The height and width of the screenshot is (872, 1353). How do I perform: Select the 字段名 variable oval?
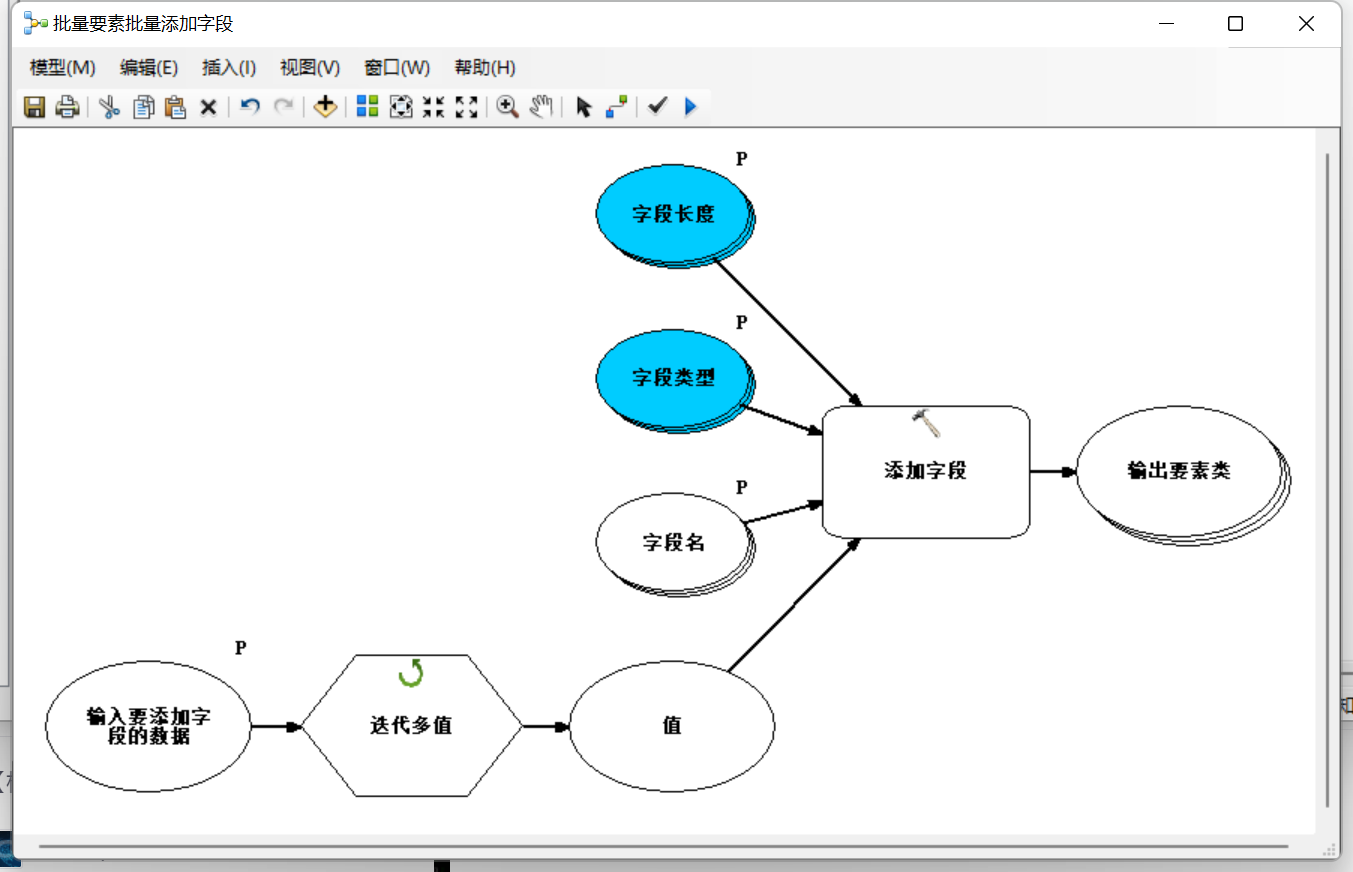click(674, 543)
